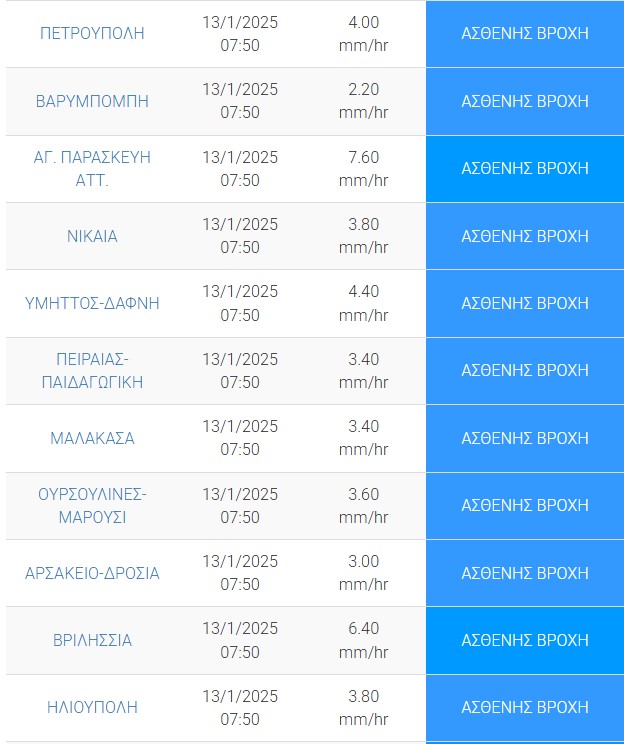Screen dimensions: 624x744
Task: Open the ΥΜΗΤΤΟΣ-ΔΑΦΝΗ station link
Action: point(92,303)
